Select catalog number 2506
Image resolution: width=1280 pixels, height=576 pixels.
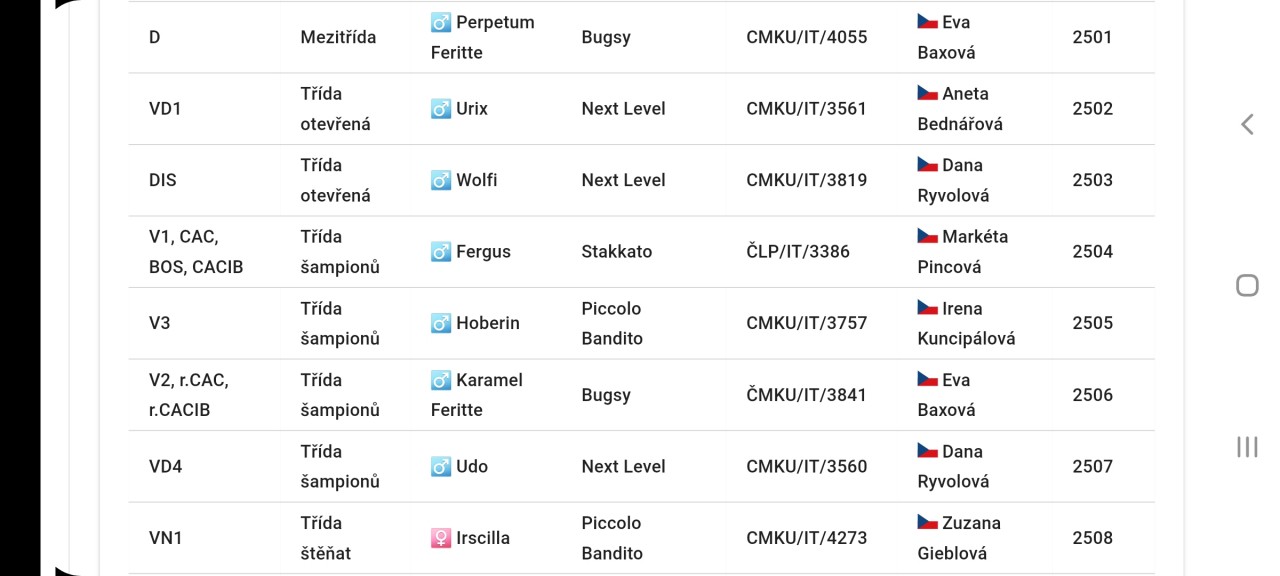(x=1093, y=395)
